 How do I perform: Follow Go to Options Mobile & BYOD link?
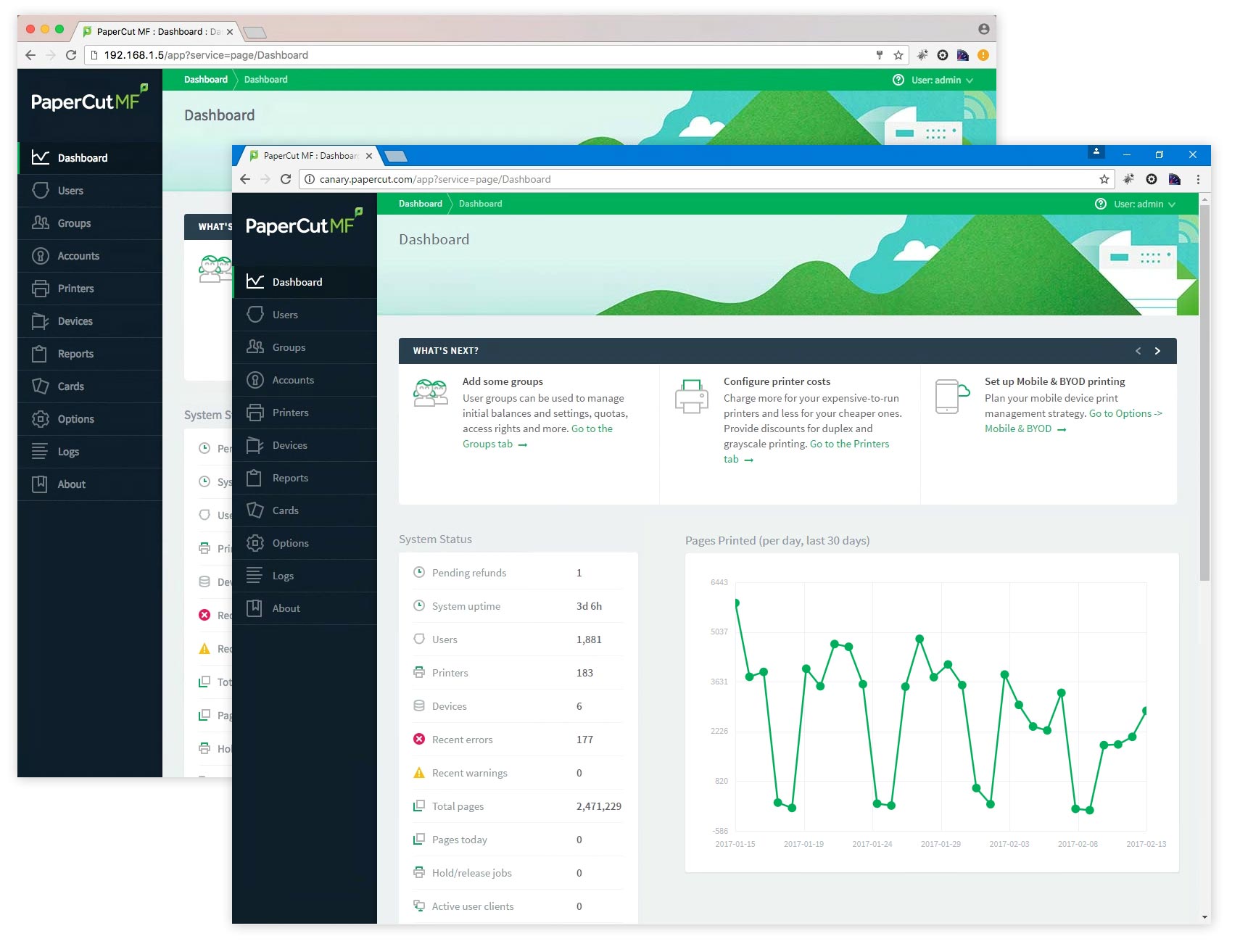[x=1073, y=421]
